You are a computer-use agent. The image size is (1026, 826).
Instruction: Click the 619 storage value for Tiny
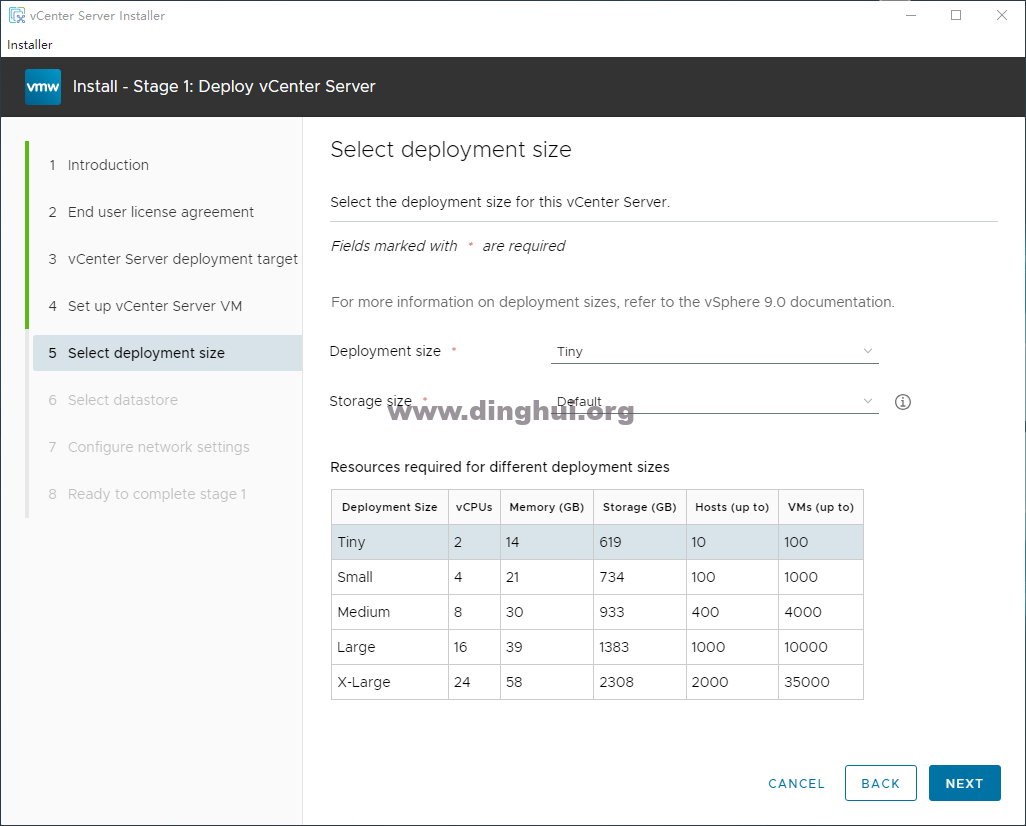pos(610,542)
